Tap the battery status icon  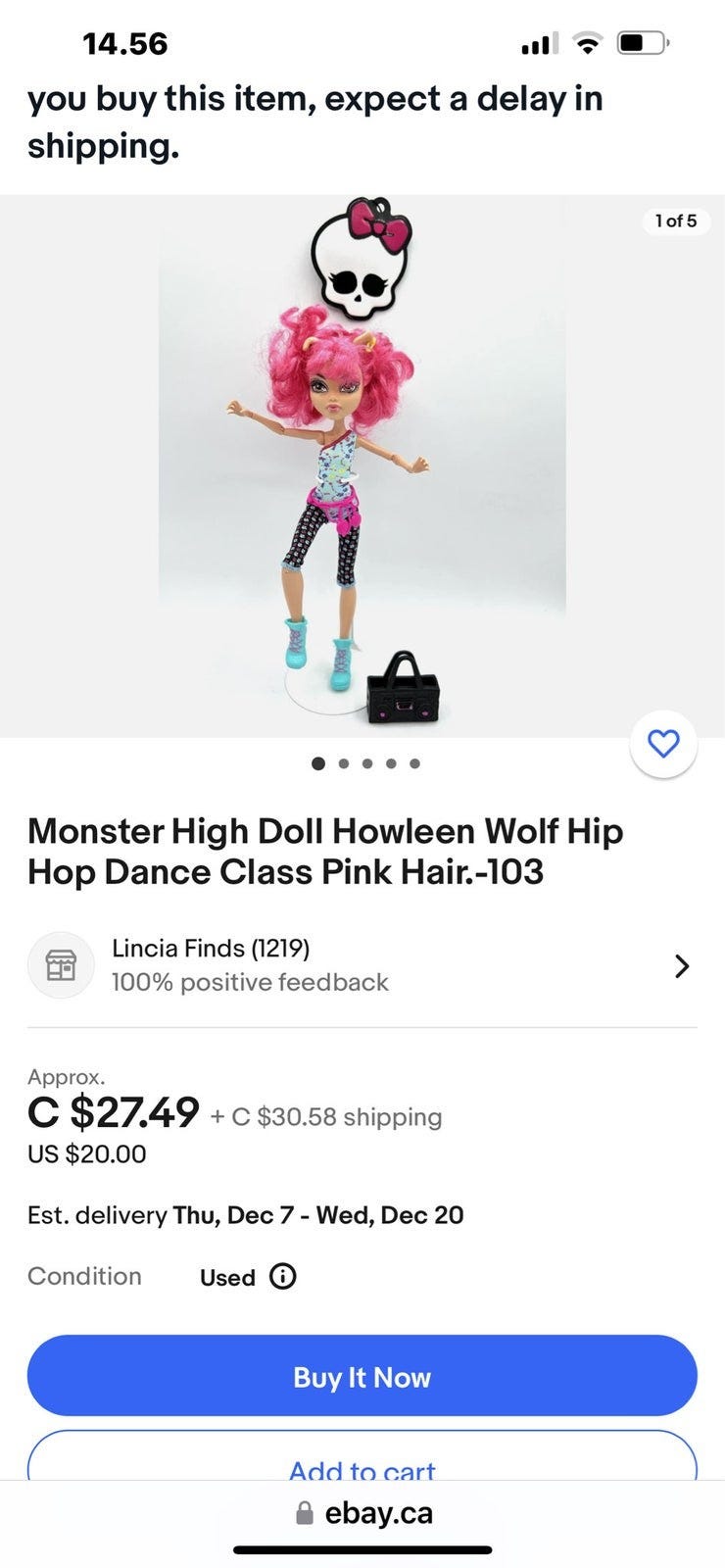click(642, 43)
